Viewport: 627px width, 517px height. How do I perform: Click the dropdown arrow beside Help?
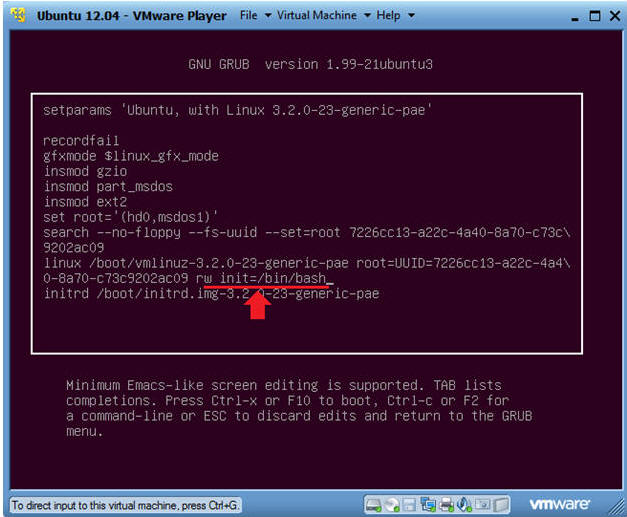tap(411, 16)
